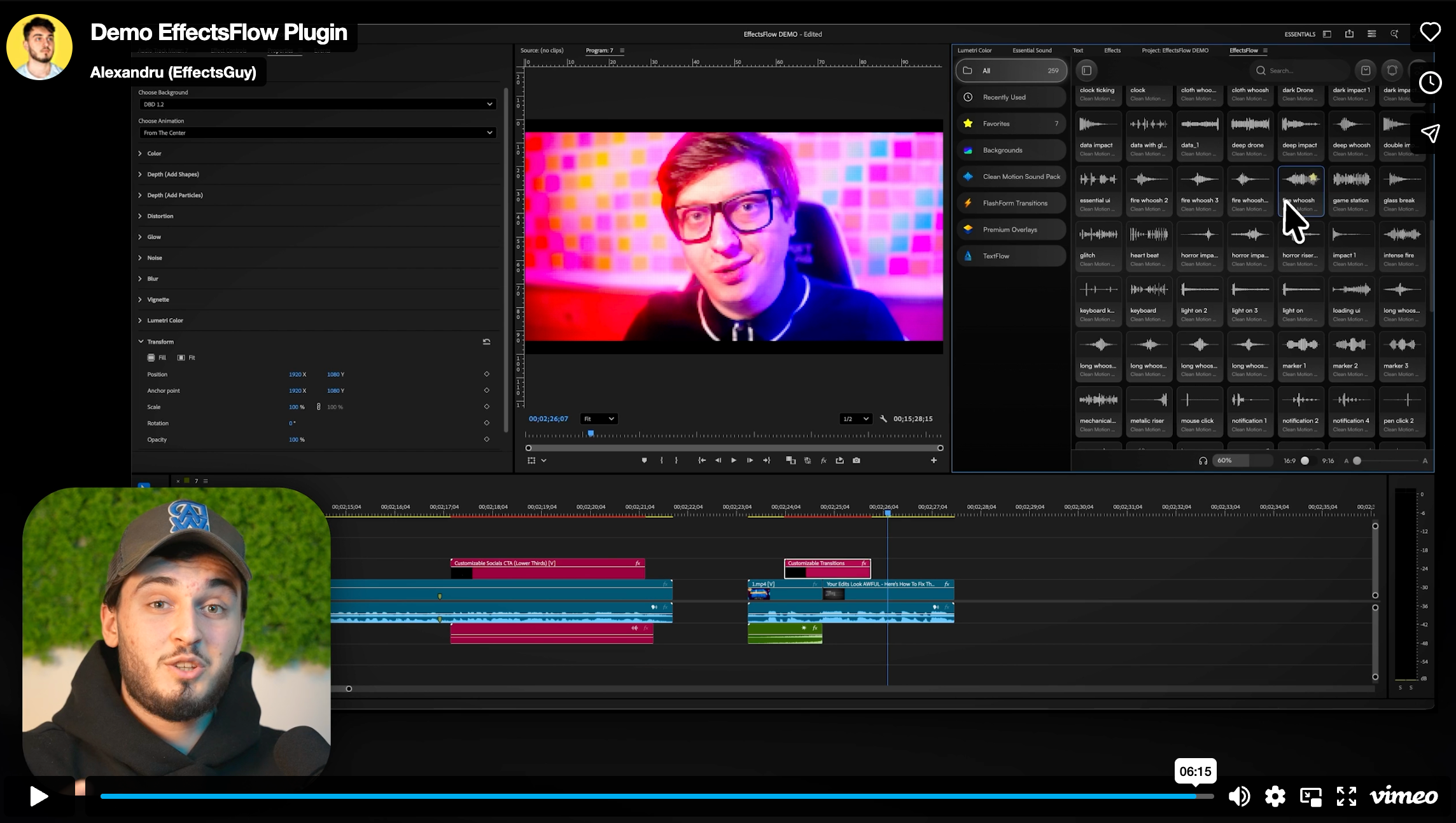
Task: Click the Export Frame camera icon
Action: (x=857, y=460)
